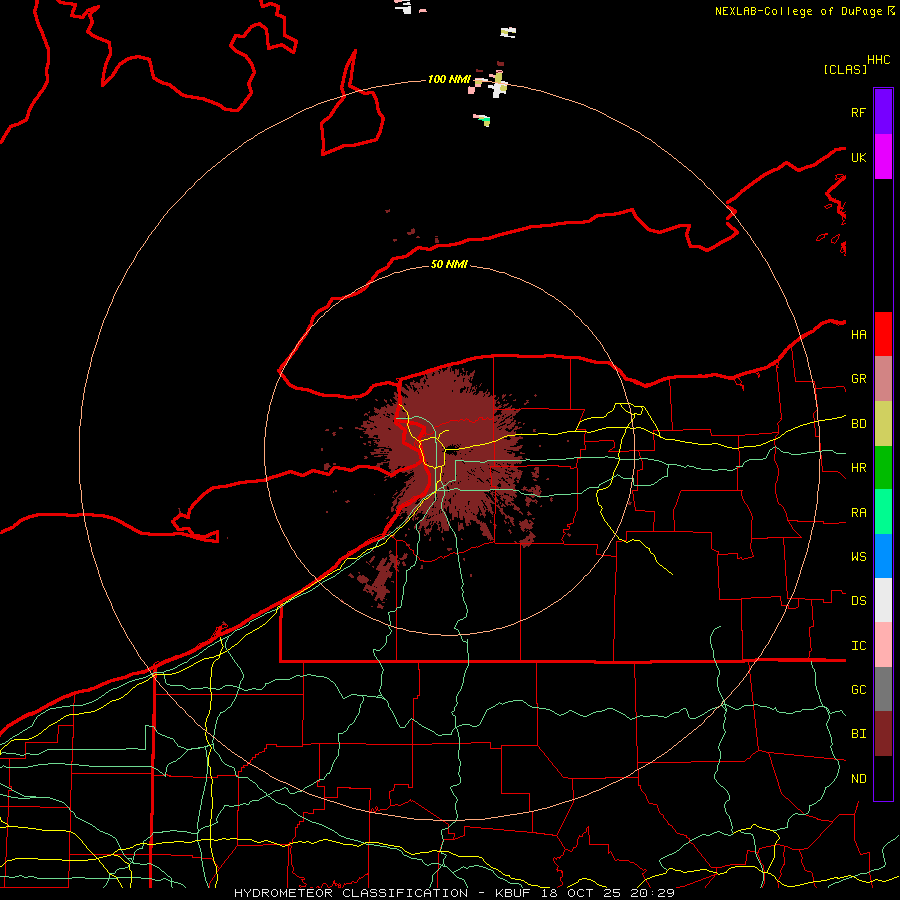
Task: Click the "BD" legend label
Action: [858, 424]
